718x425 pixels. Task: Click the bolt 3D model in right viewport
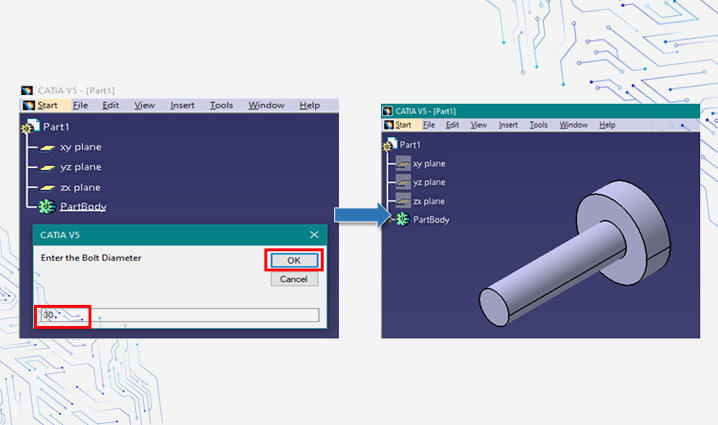(x=577, y=256)
